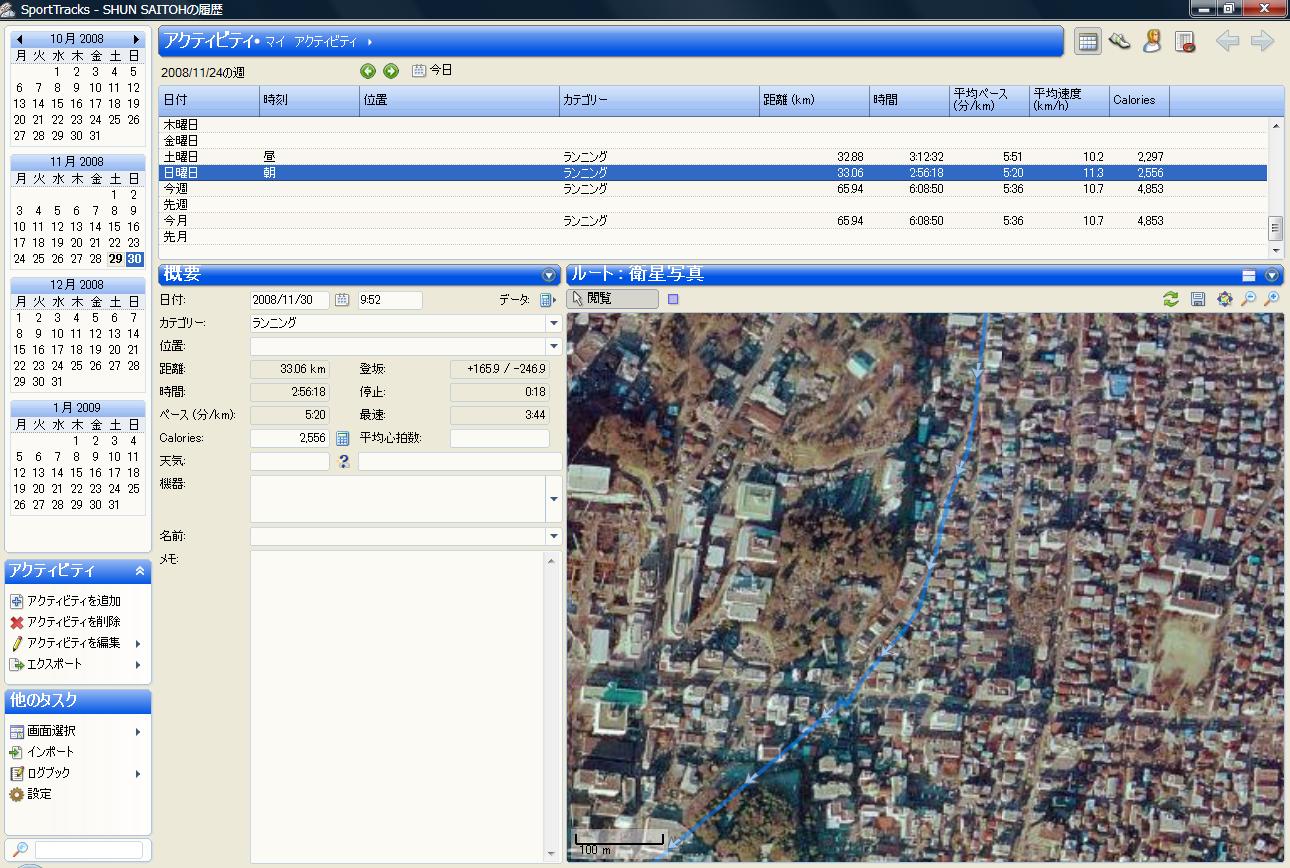Screen dimensions: 1290x868
Task: Click the search box in the sidebar
Action: click(x=89, y=850)
